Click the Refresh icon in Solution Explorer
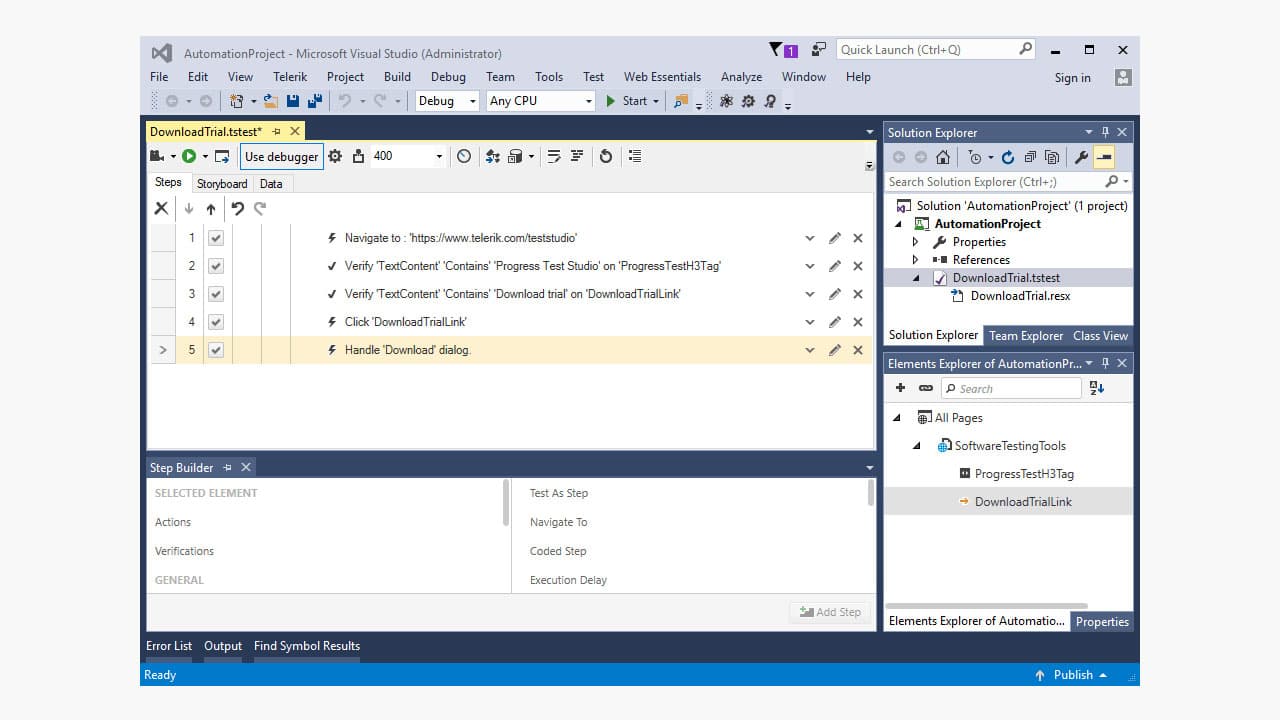The width and height of the screenshot is (1280, 720). 1008,158
